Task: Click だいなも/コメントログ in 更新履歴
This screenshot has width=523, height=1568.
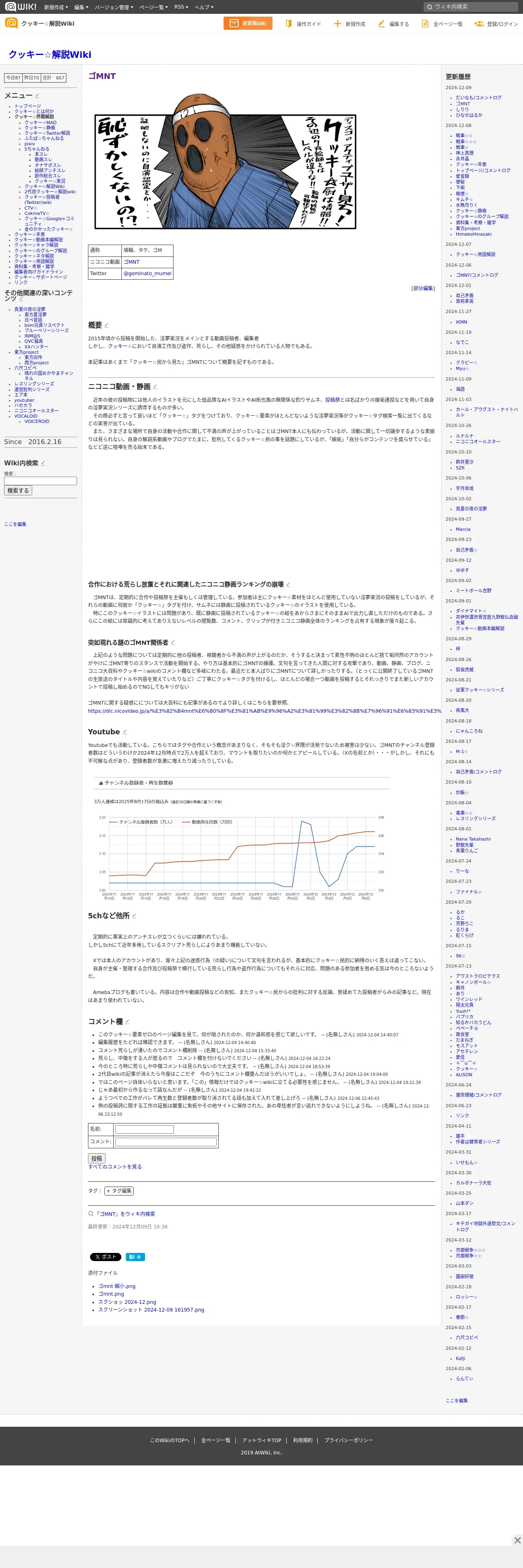Action: [479, 97]
